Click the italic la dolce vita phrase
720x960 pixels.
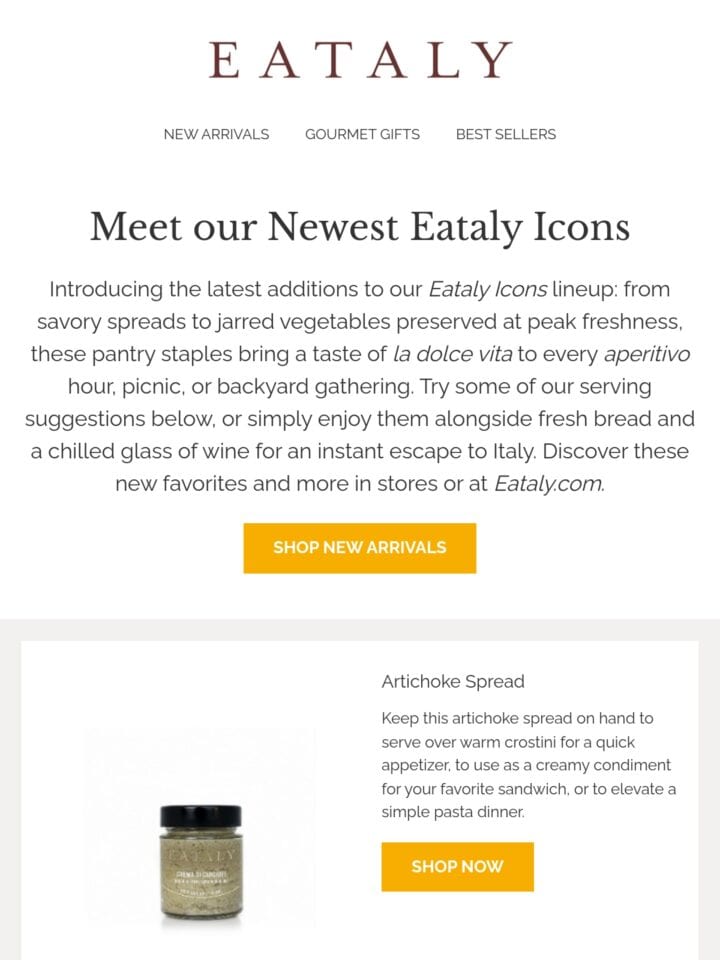click(452, 354)
